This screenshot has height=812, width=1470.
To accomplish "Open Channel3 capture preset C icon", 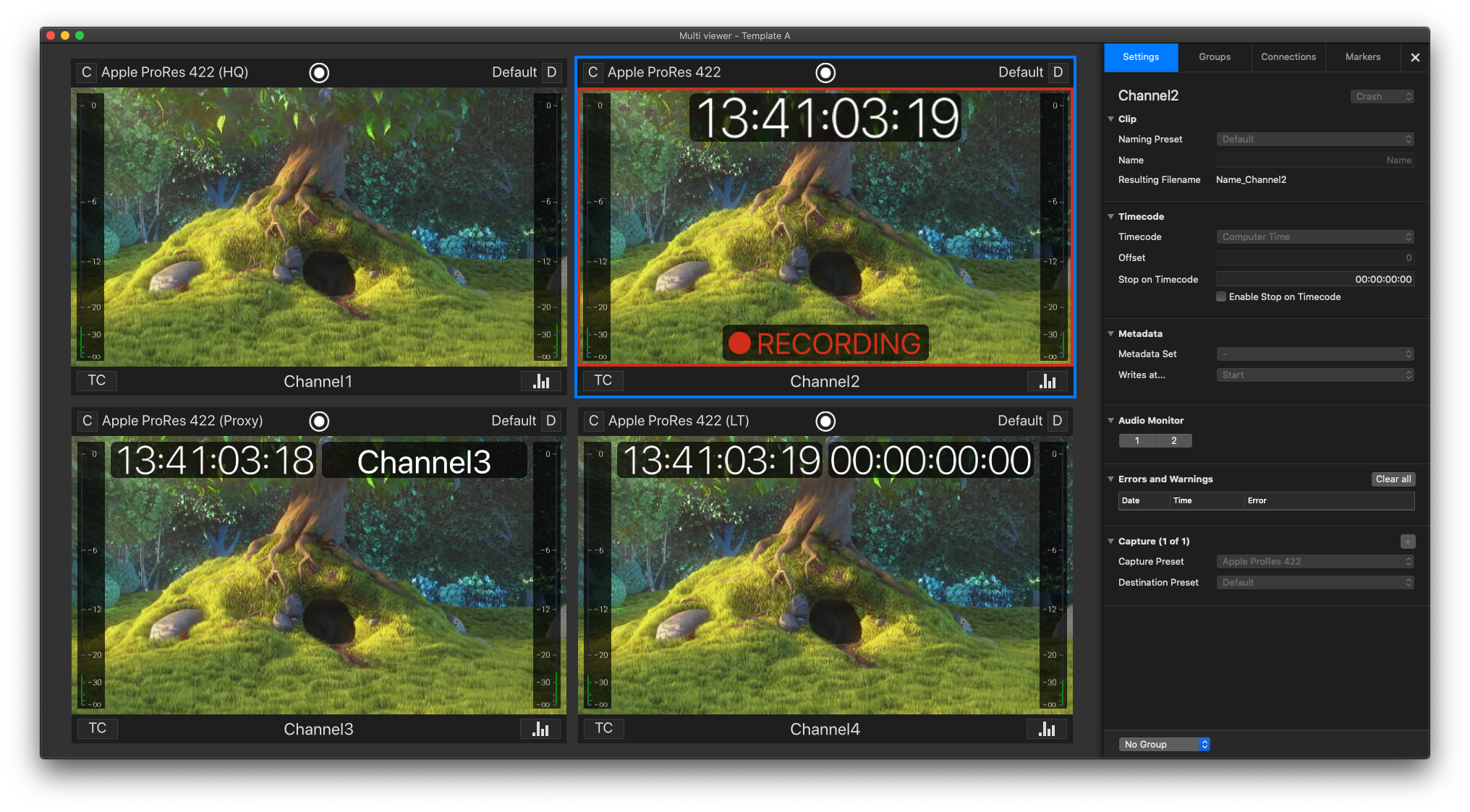I will pyautogui.click(x=87, y=421).
